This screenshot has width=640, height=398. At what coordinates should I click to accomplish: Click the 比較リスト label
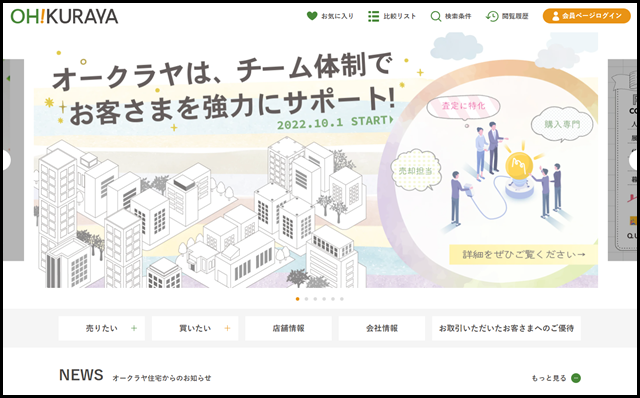click(400, 16)
